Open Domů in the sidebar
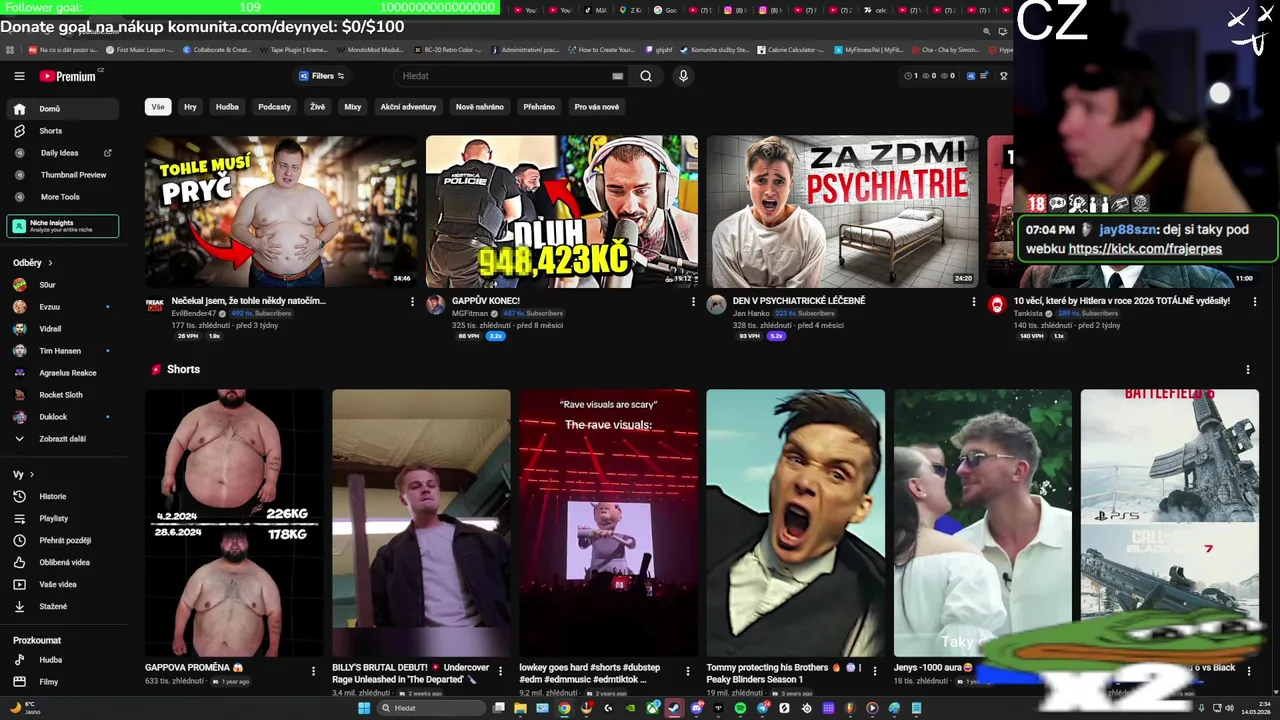 pyautogui.click(x=62, y=109)
